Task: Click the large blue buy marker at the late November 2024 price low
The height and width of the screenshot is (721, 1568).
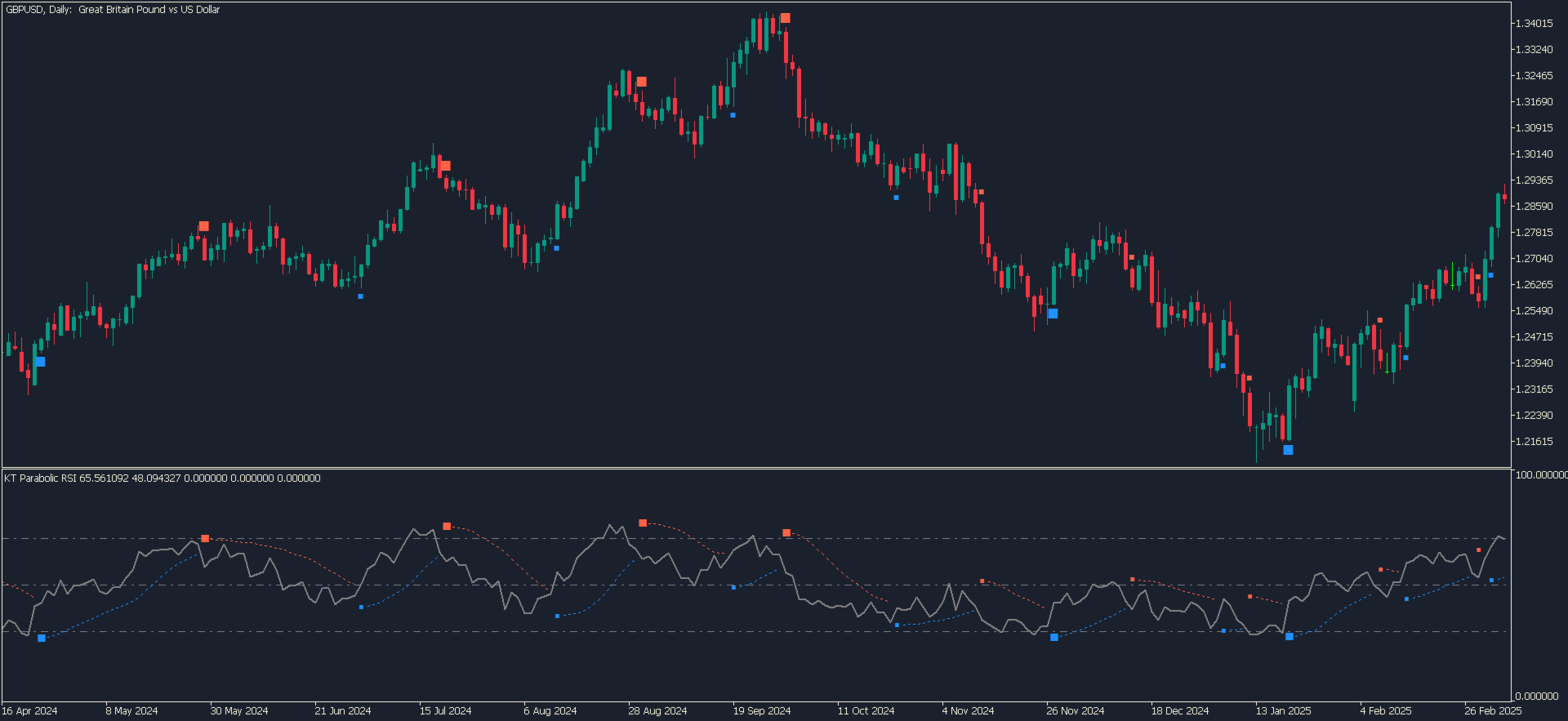Action: [1053, 314]
